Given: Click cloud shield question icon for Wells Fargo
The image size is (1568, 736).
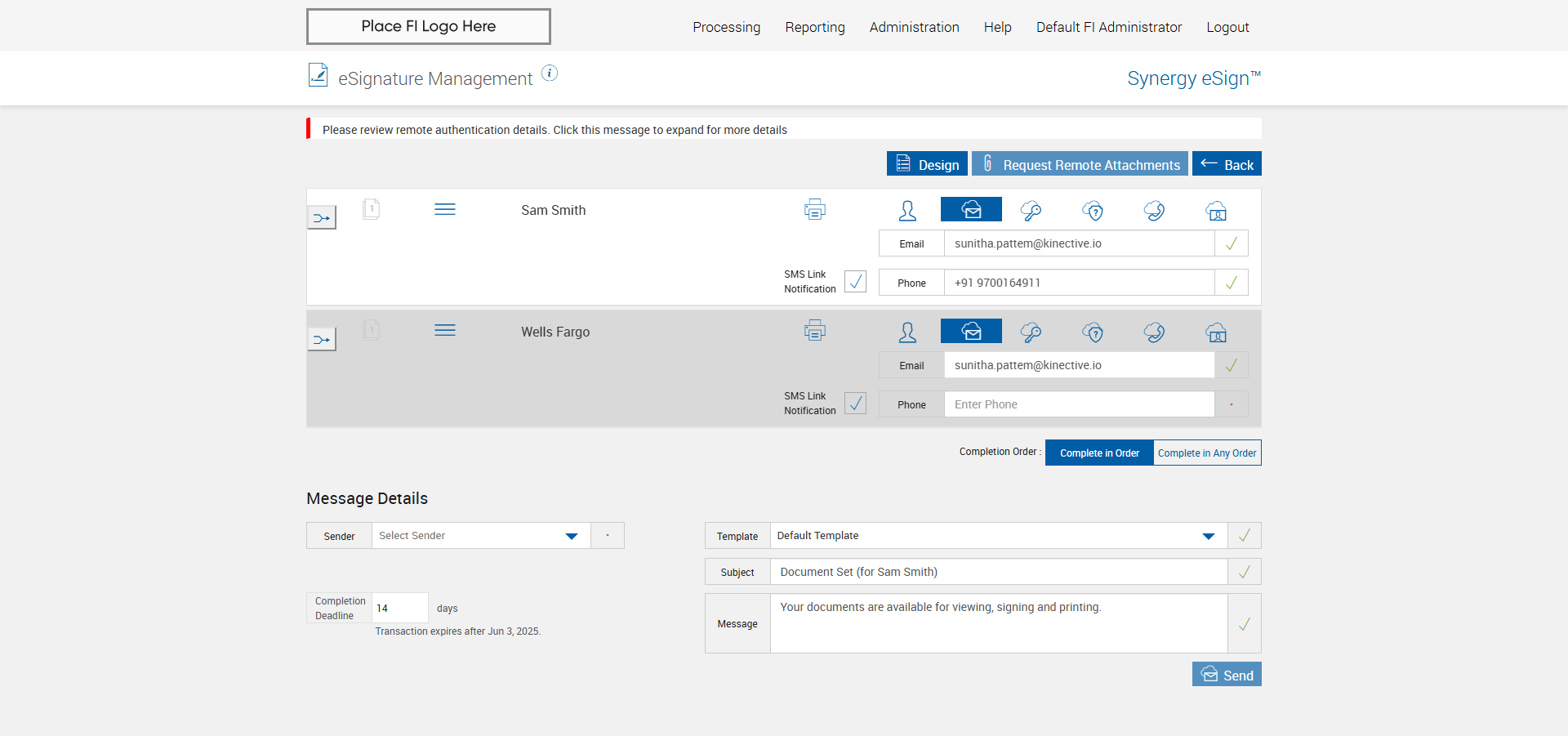Looking at the screenshot, I should pos(1093,332).
